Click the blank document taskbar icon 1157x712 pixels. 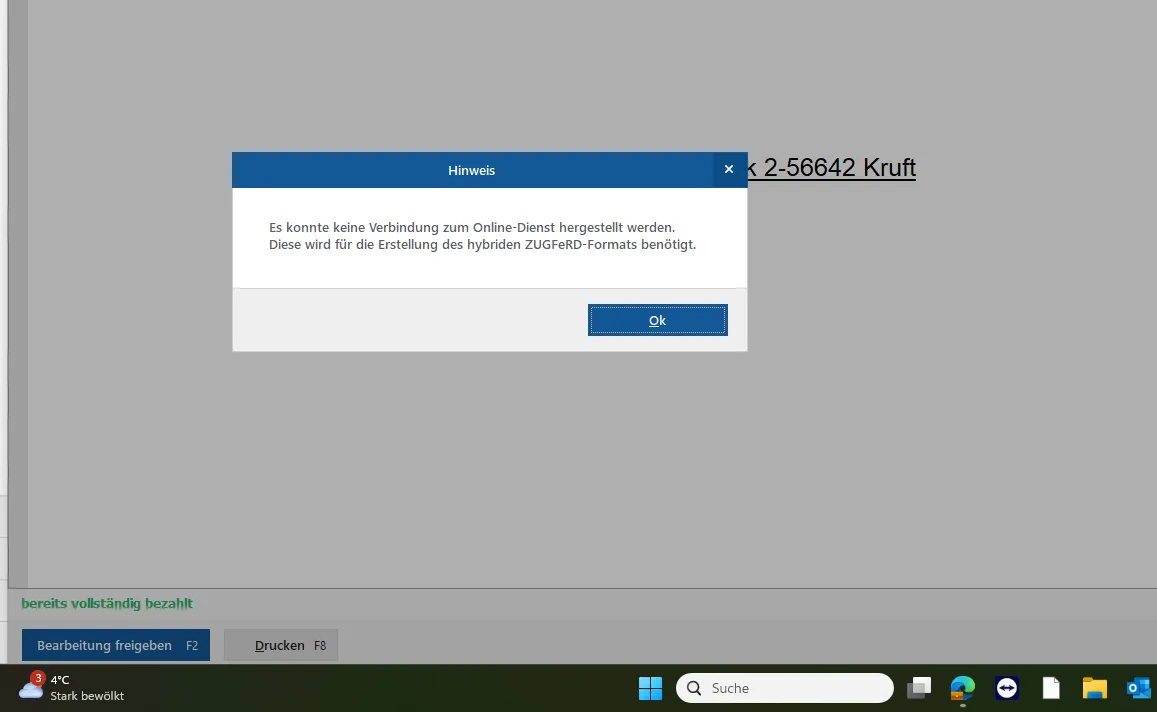[1051, 688]
